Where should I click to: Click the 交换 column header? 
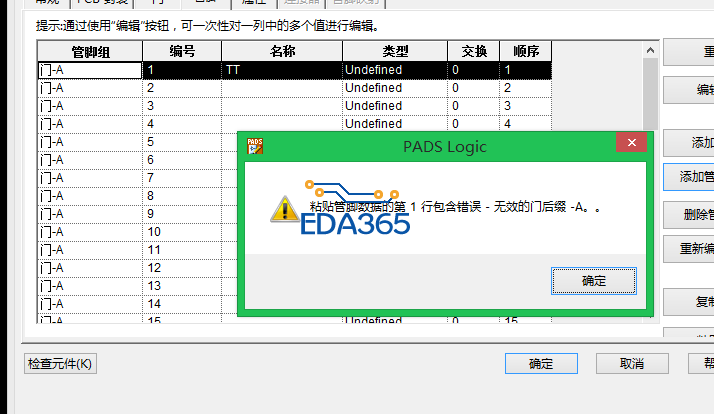click(x=474, y=51)
